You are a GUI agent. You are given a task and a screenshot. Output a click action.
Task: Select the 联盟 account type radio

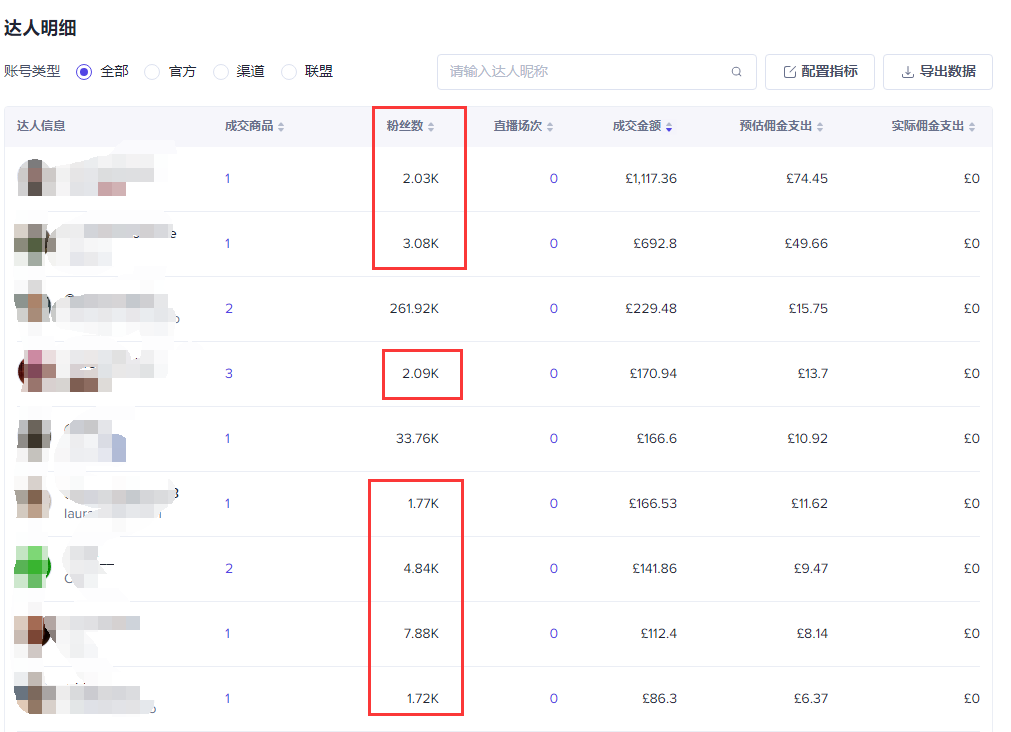pyautogui.click(x=289, y=72)
